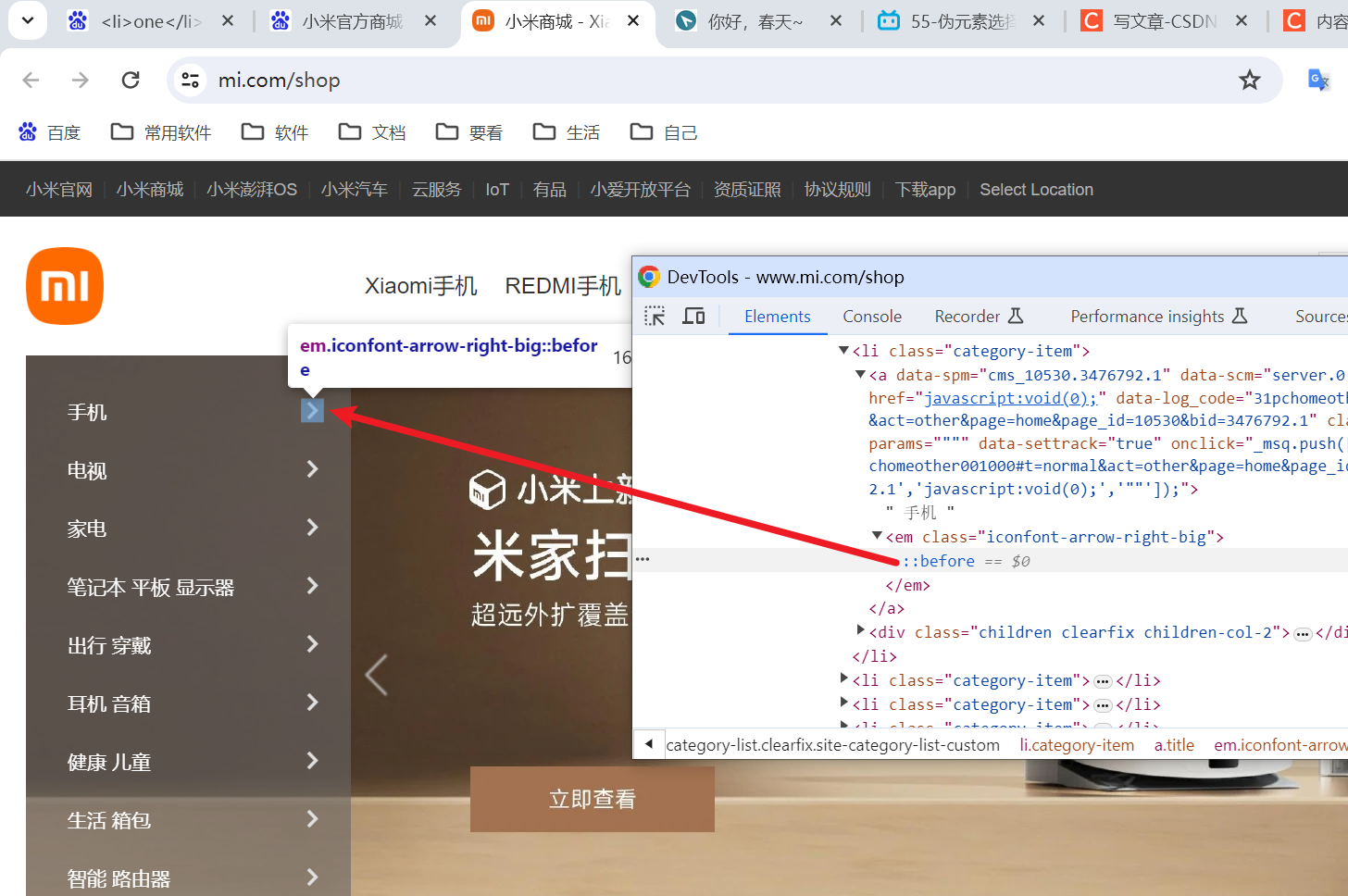The image size is (1348, 896).
Task: Switch to the 写文章-CSDN tab
Action: click(x=1165, y=21)
